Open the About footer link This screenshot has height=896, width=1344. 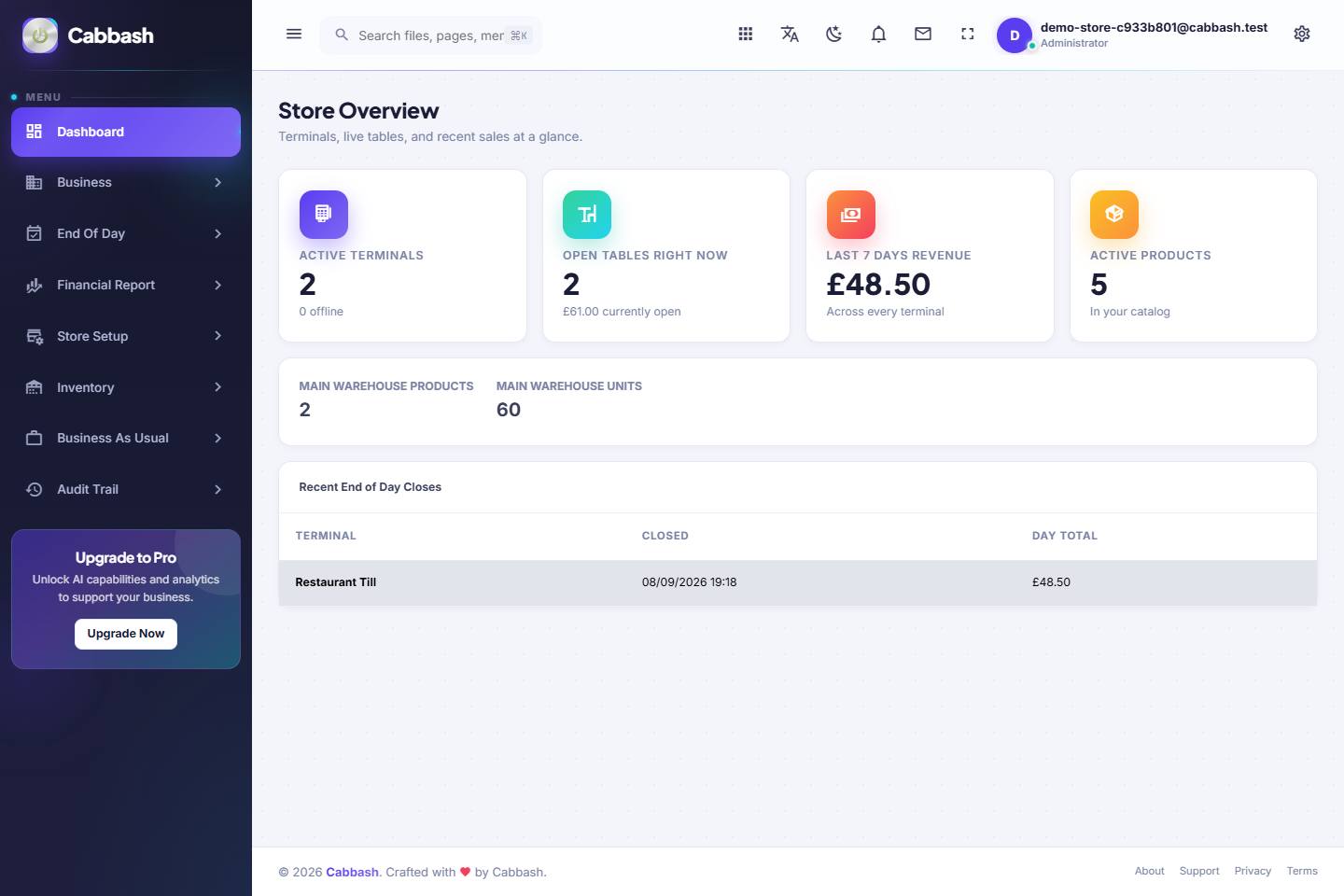point(1149,871)
